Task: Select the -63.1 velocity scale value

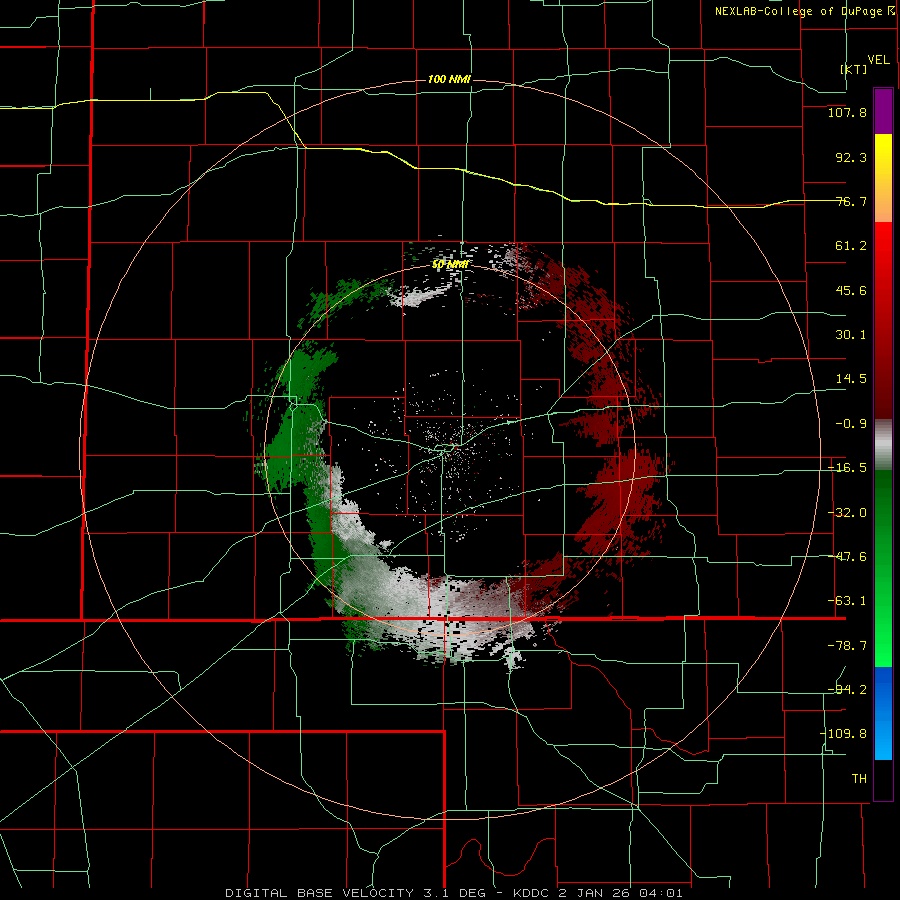Action: (x=847, y=601)
